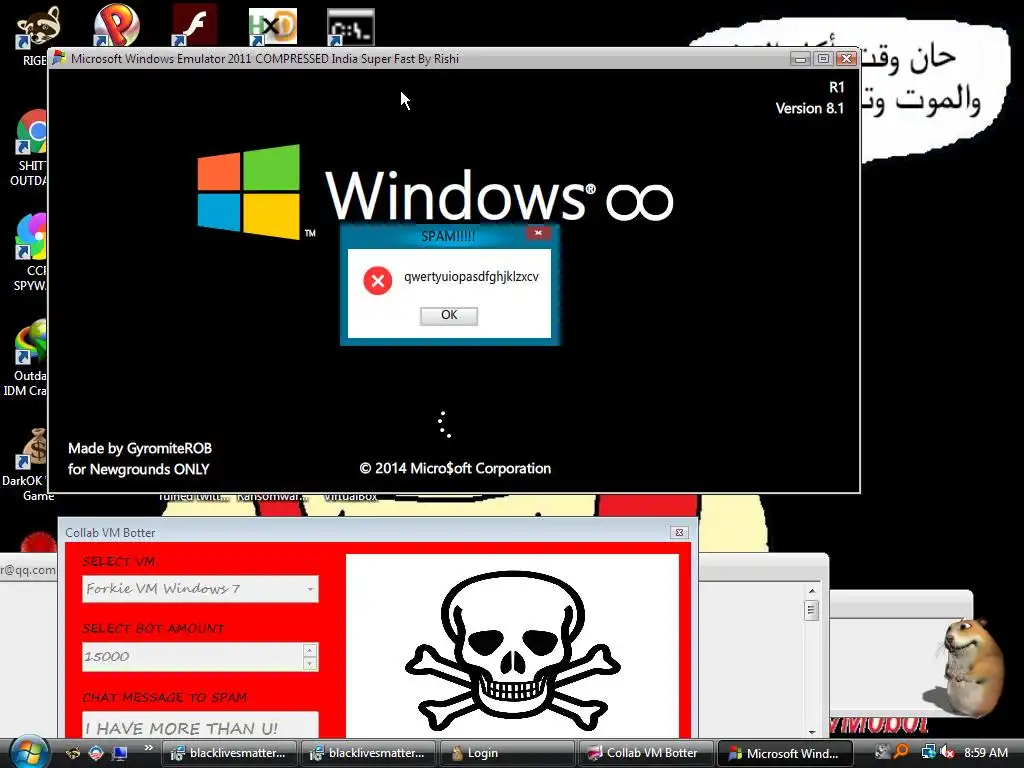Click the '© 2014 Micro$oft Corporation' text
The image size is (1024, 768).
[x=455, y=468]
